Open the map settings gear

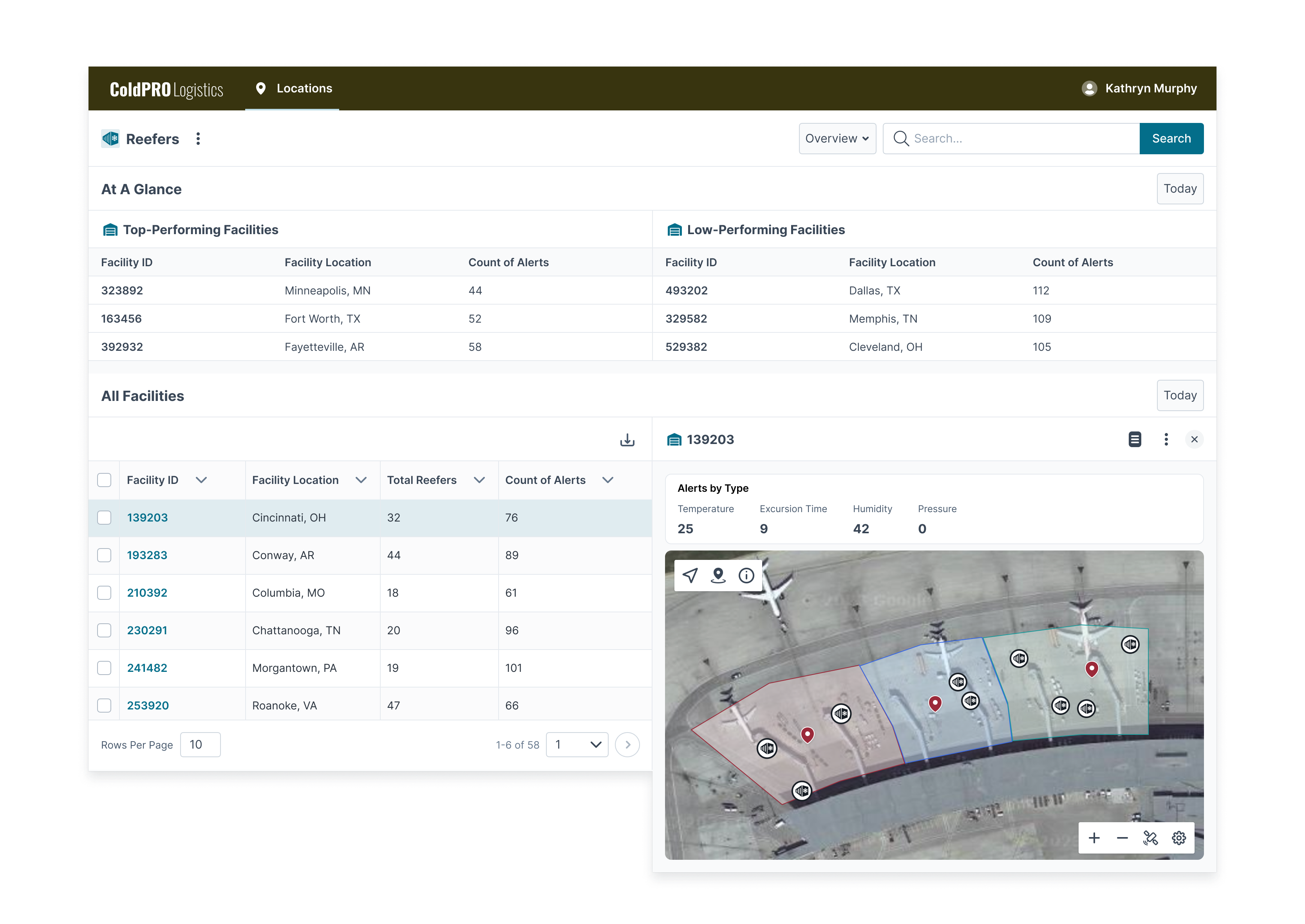pyautogui.click(x=1178, y=838)
